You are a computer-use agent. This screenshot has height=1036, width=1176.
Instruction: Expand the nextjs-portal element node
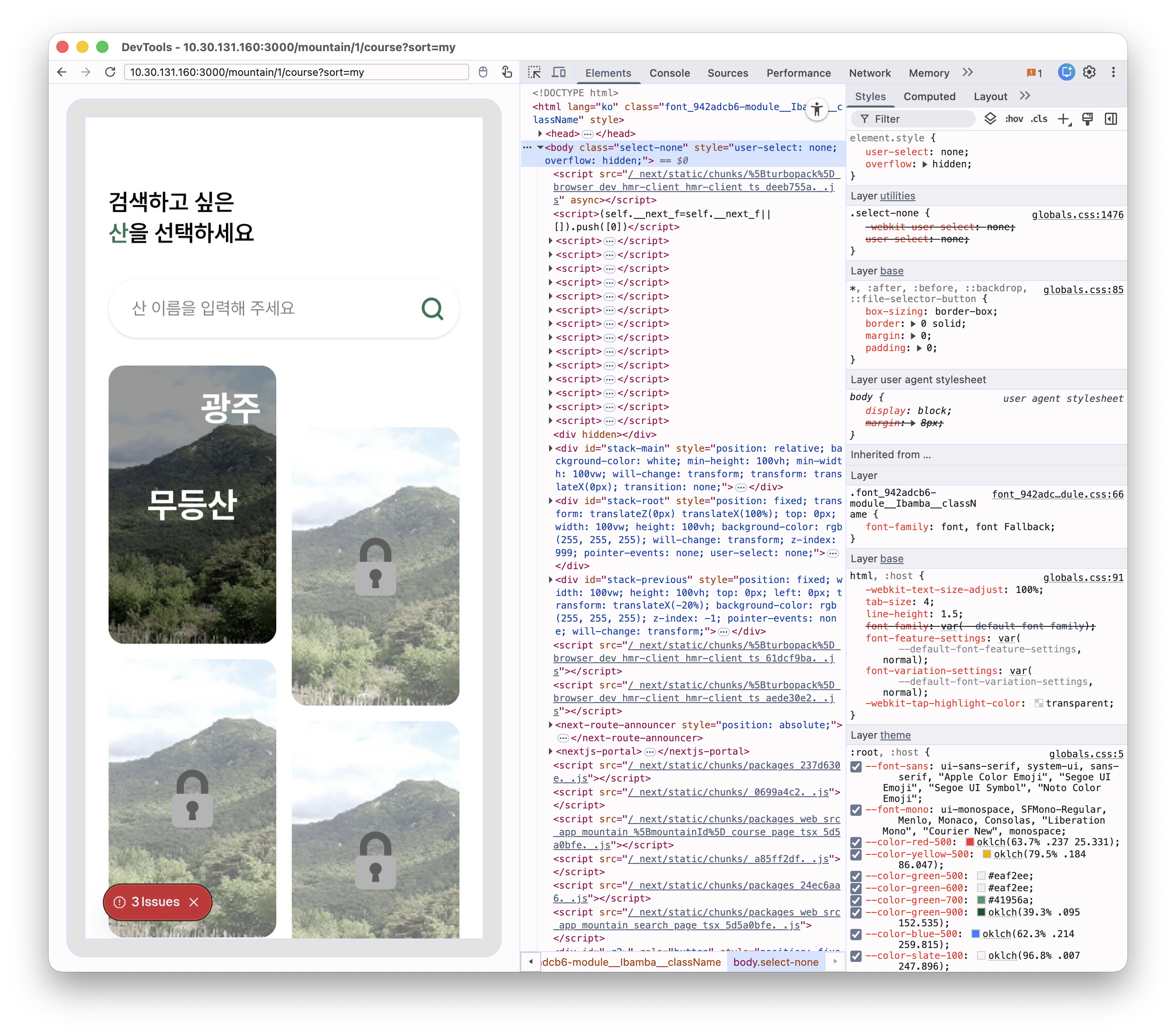tap(551, 751)
